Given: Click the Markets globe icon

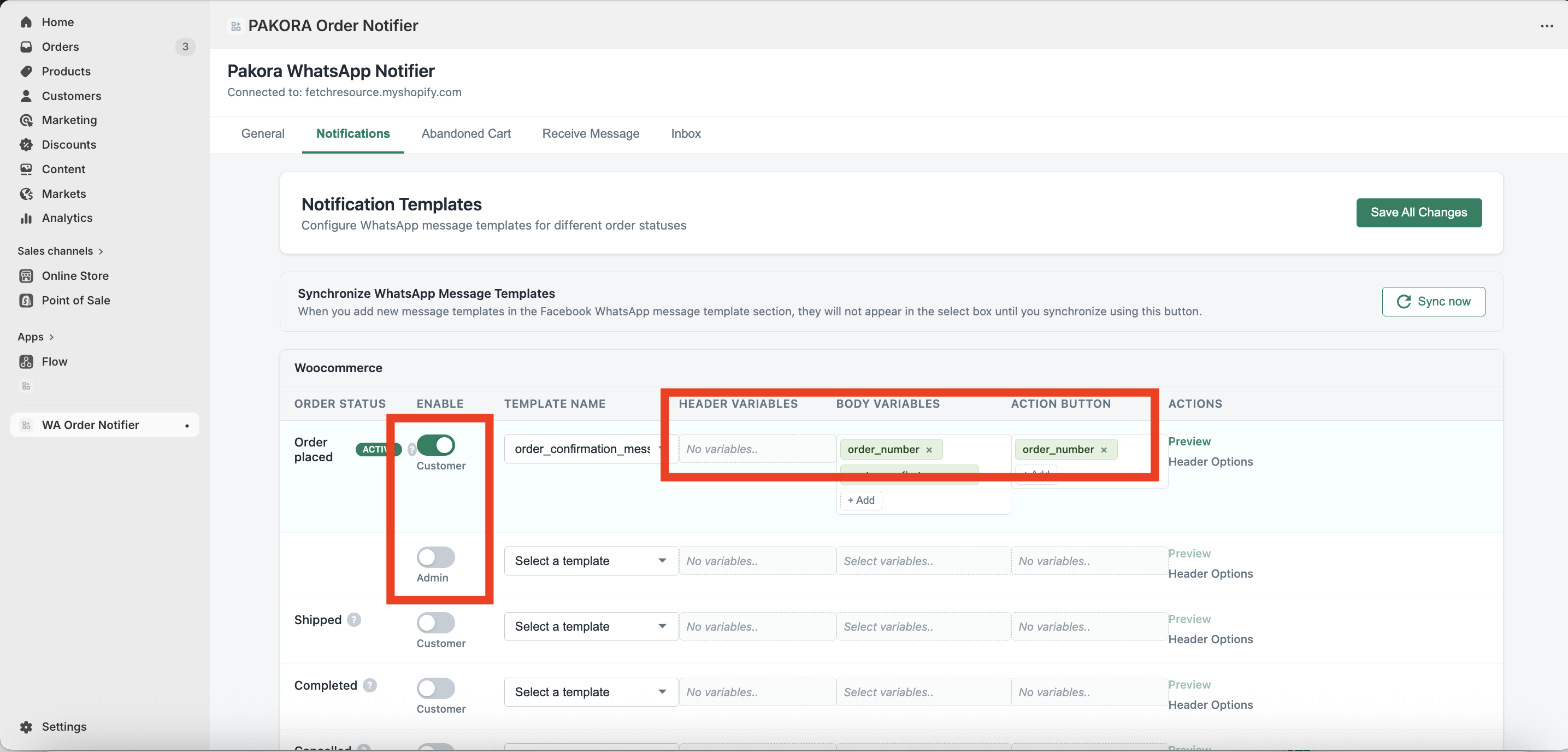Looking at the screenshot, I should (26, 193).
